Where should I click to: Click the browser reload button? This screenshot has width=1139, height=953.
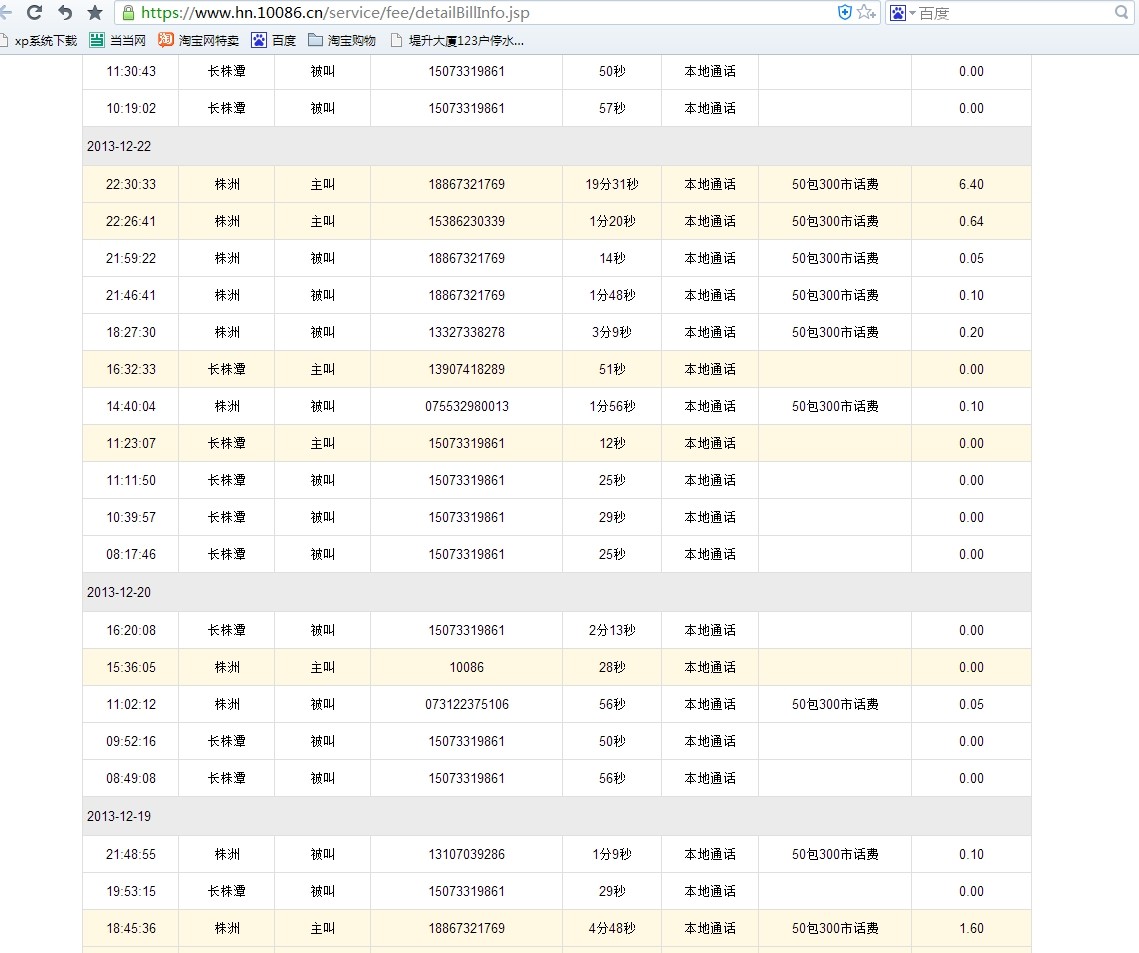35,13
